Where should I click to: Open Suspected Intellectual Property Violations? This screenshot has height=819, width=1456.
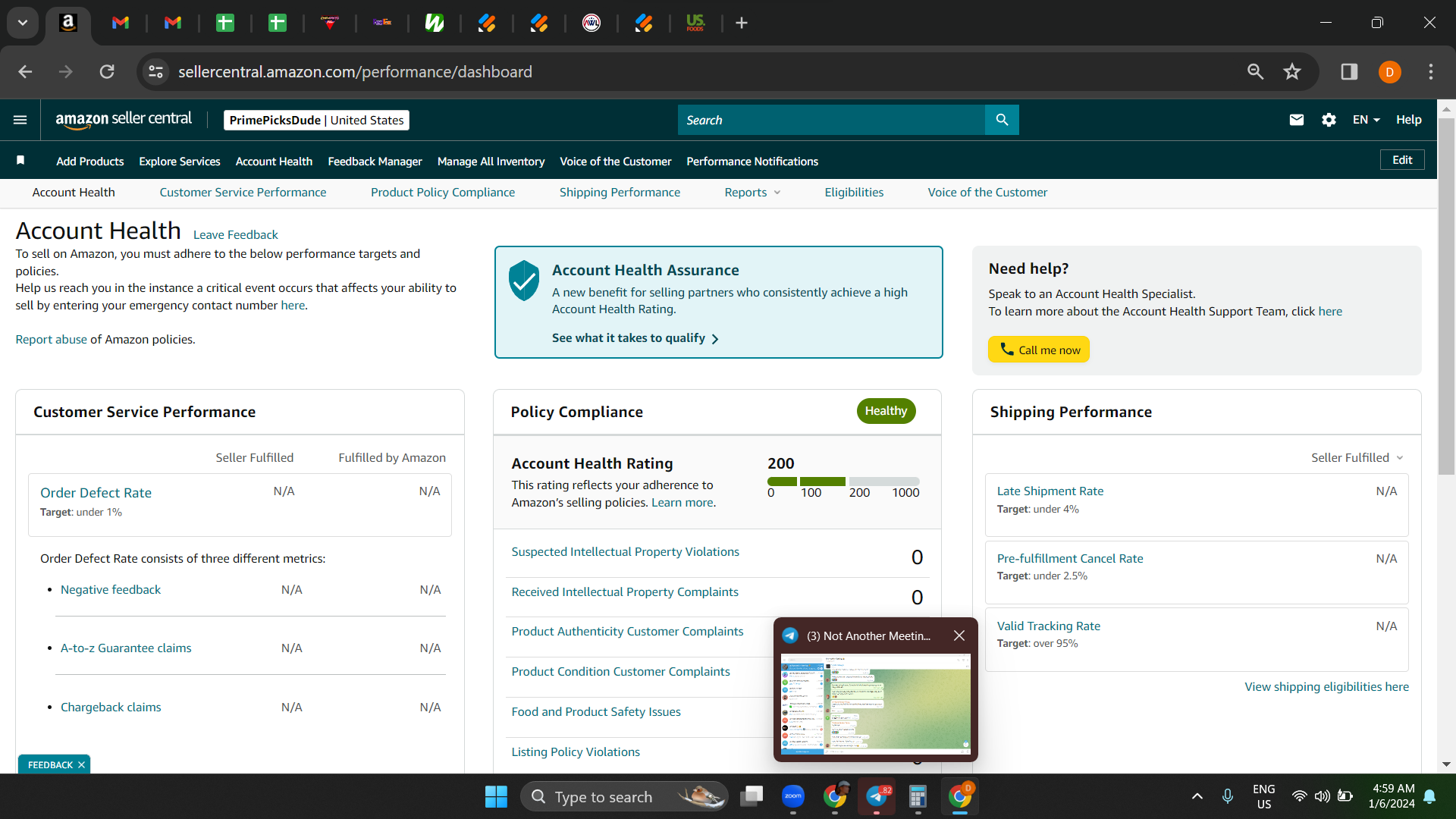[625, 552]
